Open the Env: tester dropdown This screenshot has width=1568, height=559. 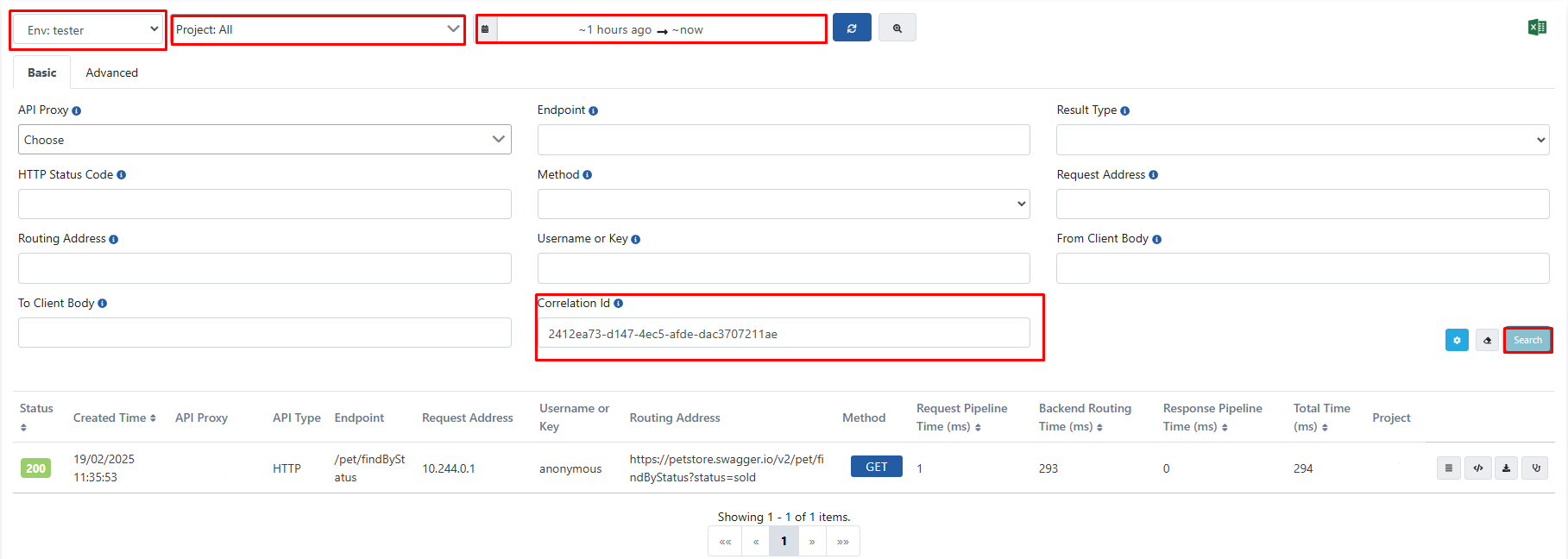(89, 30)
